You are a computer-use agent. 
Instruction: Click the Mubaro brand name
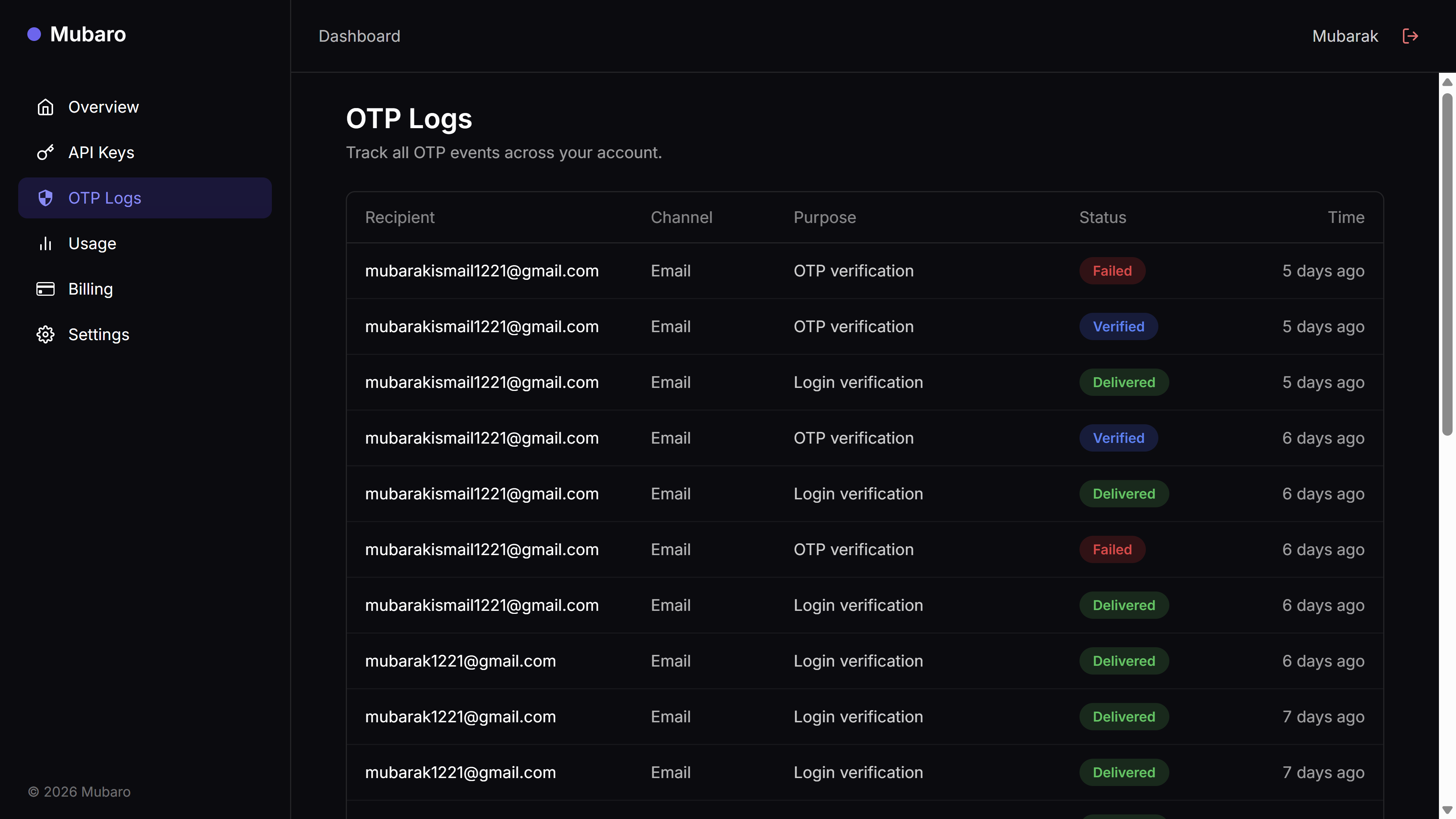[88, 35]
